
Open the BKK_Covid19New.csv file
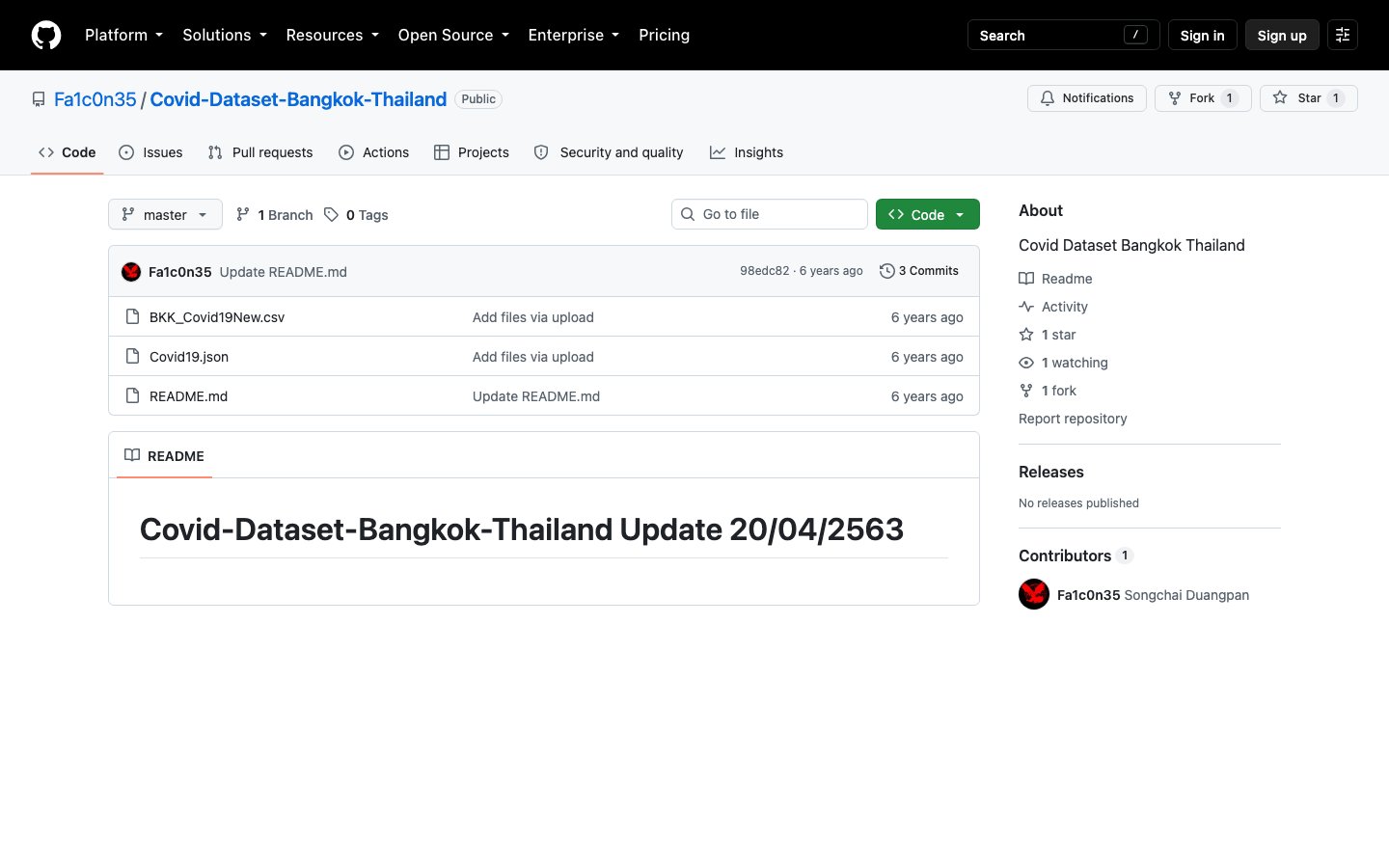coord(217,316)
